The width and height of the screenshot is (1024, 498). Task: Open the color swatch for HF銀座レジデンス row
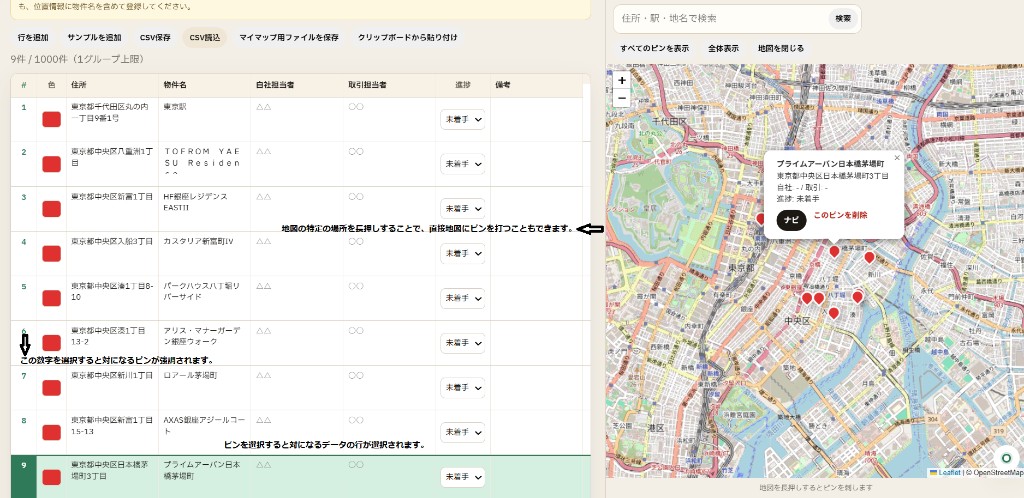pos(52,209)
